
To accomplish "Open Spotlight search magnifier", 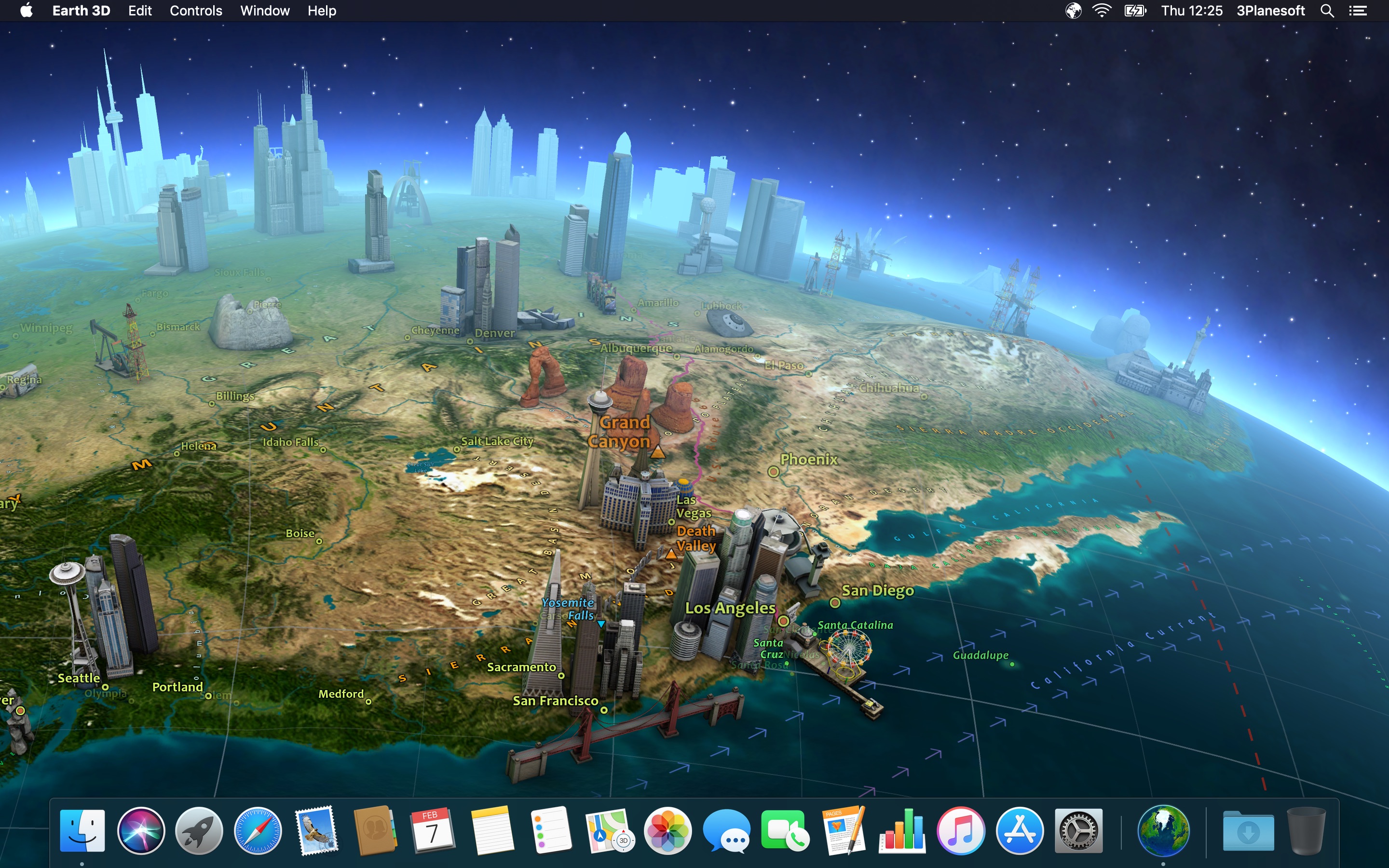I will pyautogui.click(x=1327, y=10).
